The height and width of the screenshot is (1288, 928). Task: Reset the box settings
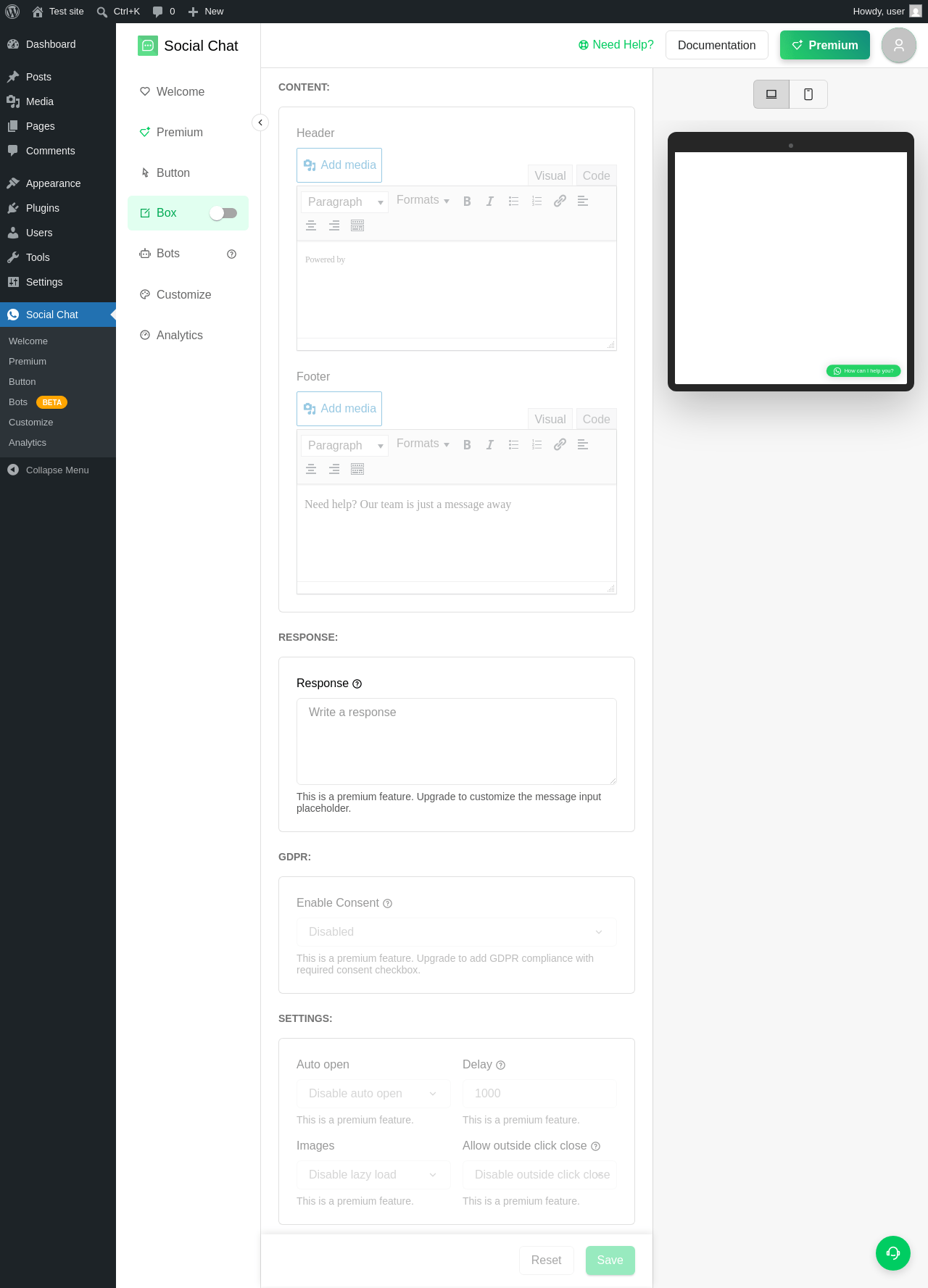click(x=547, y=1260)
